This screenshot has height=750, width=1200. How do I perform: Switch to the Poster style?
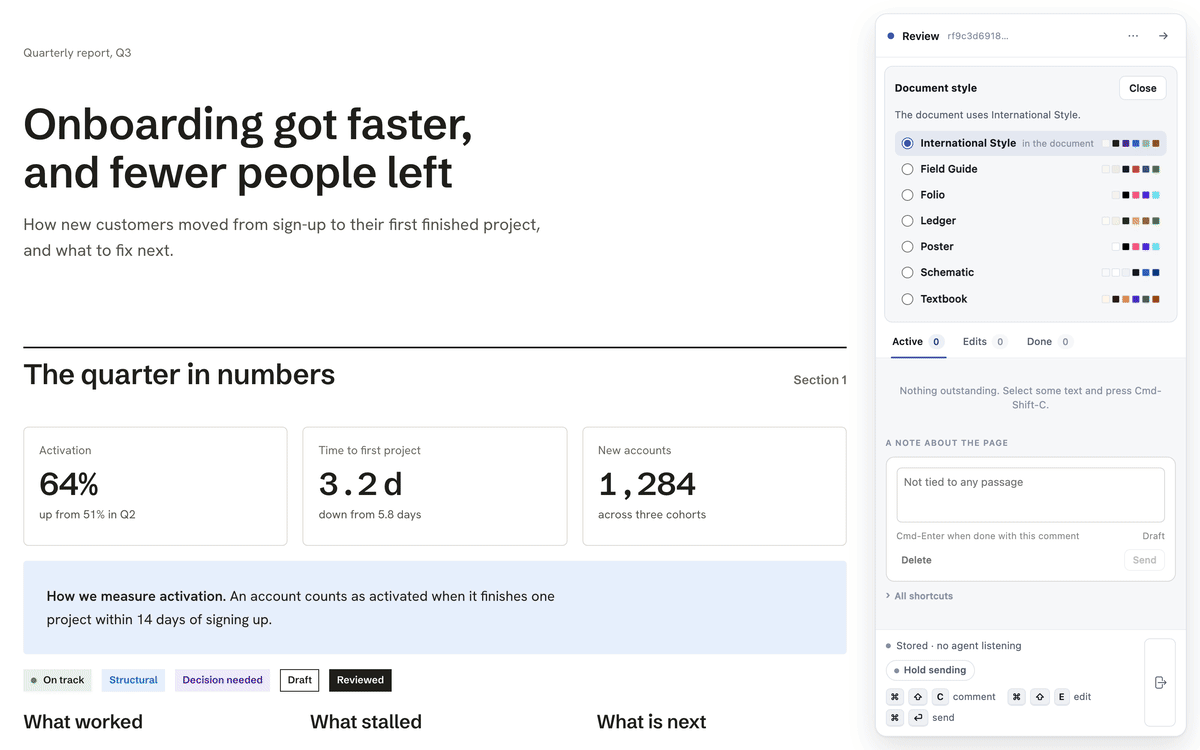pos(1030,246)
